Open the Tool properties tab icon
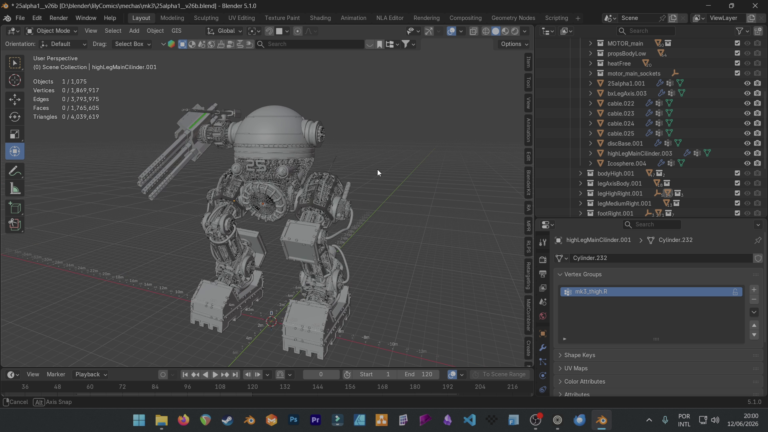Viewport: 768px width, 432px height. coord(543,242)
